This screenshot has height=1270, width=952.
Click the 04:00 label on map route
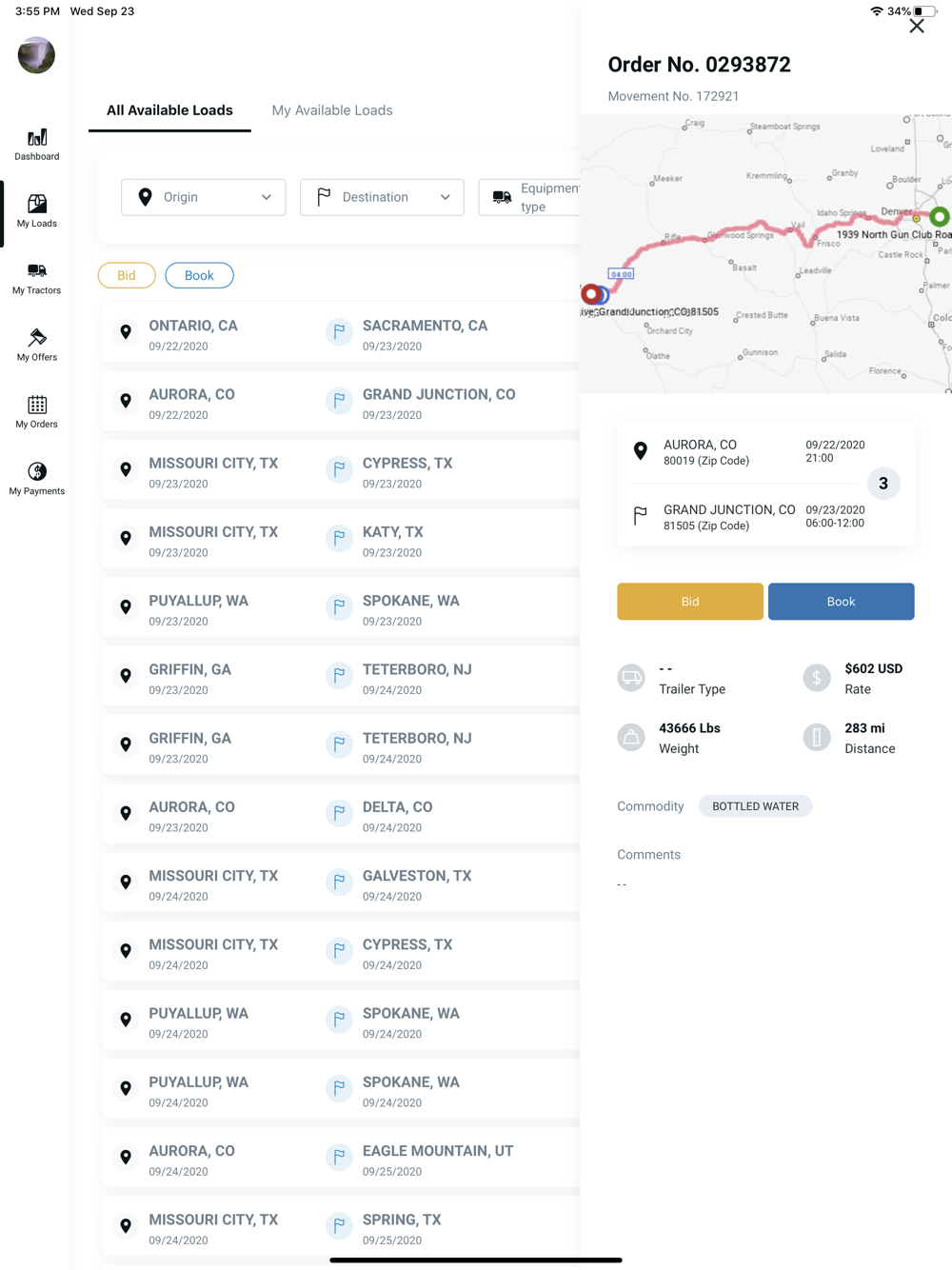pyautogui.click(x=621, y=274)
